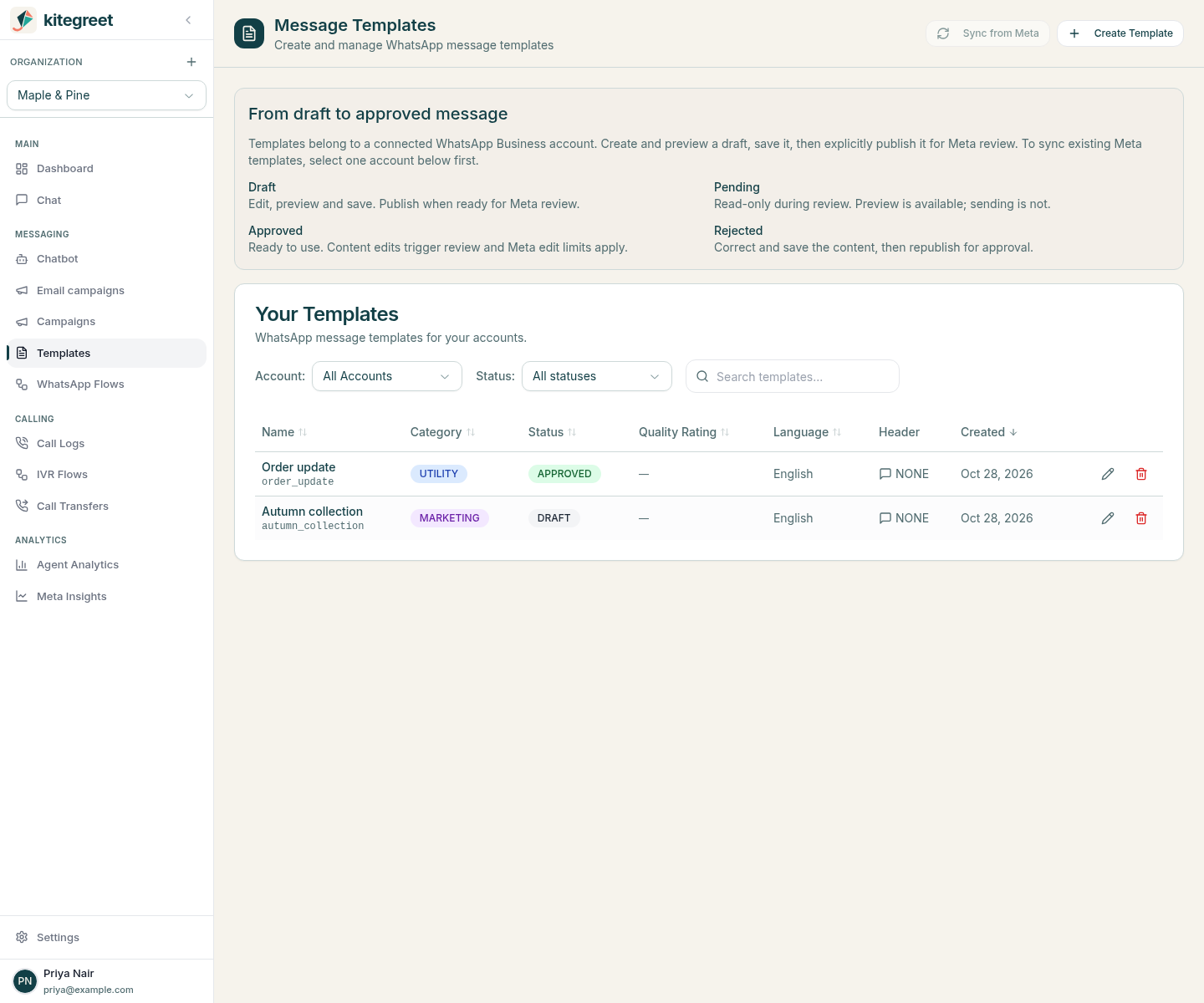
Task: Delete the Autumn collection template
Action: [1141, 518]
